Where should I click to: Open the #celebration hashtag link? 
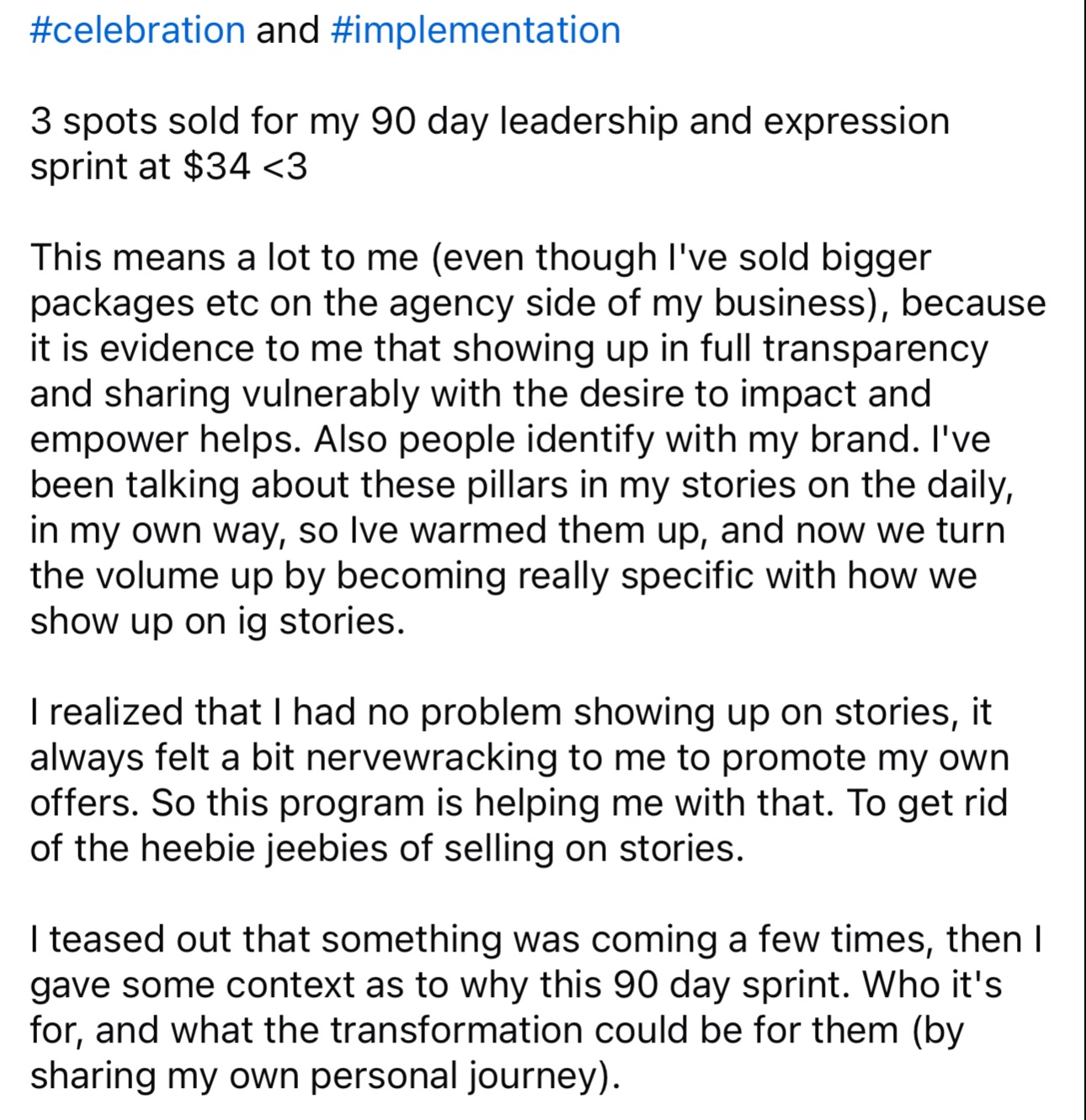point(137,30)
